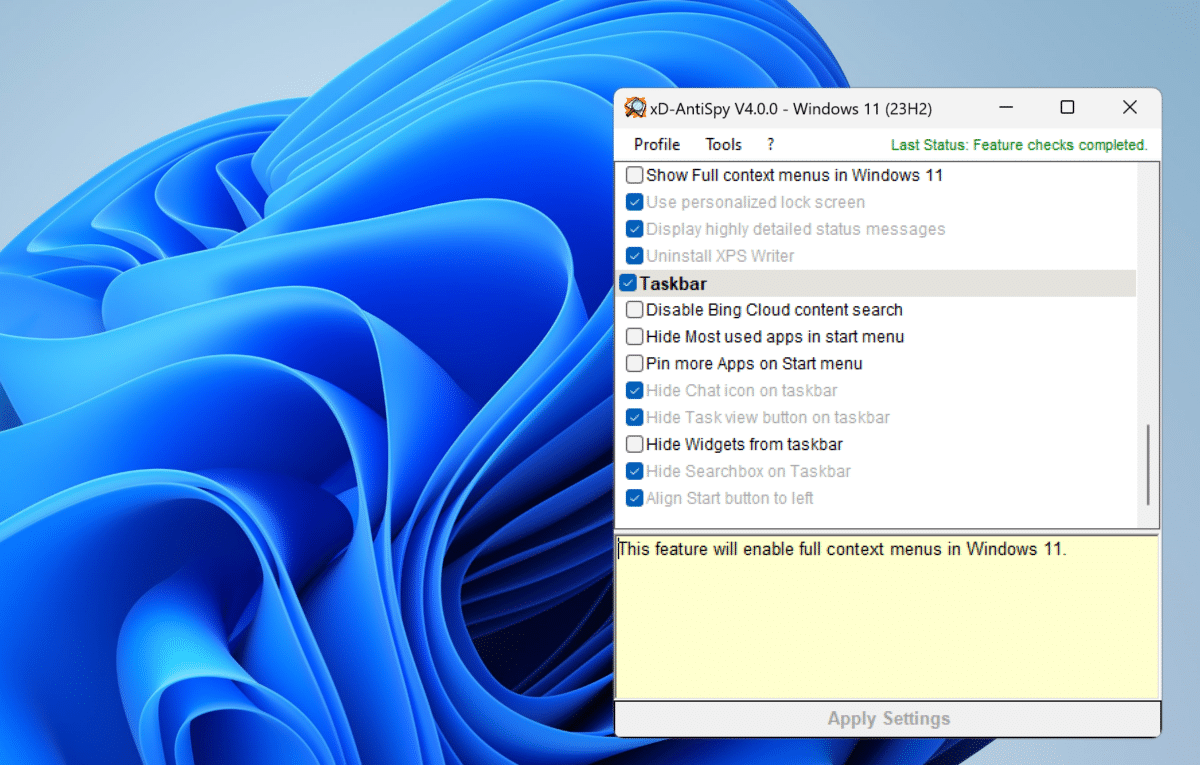Viewport: 1200px width, 765px height.
Task: Check Hide Most used apps in start menu
Action: tap(634, 337)
